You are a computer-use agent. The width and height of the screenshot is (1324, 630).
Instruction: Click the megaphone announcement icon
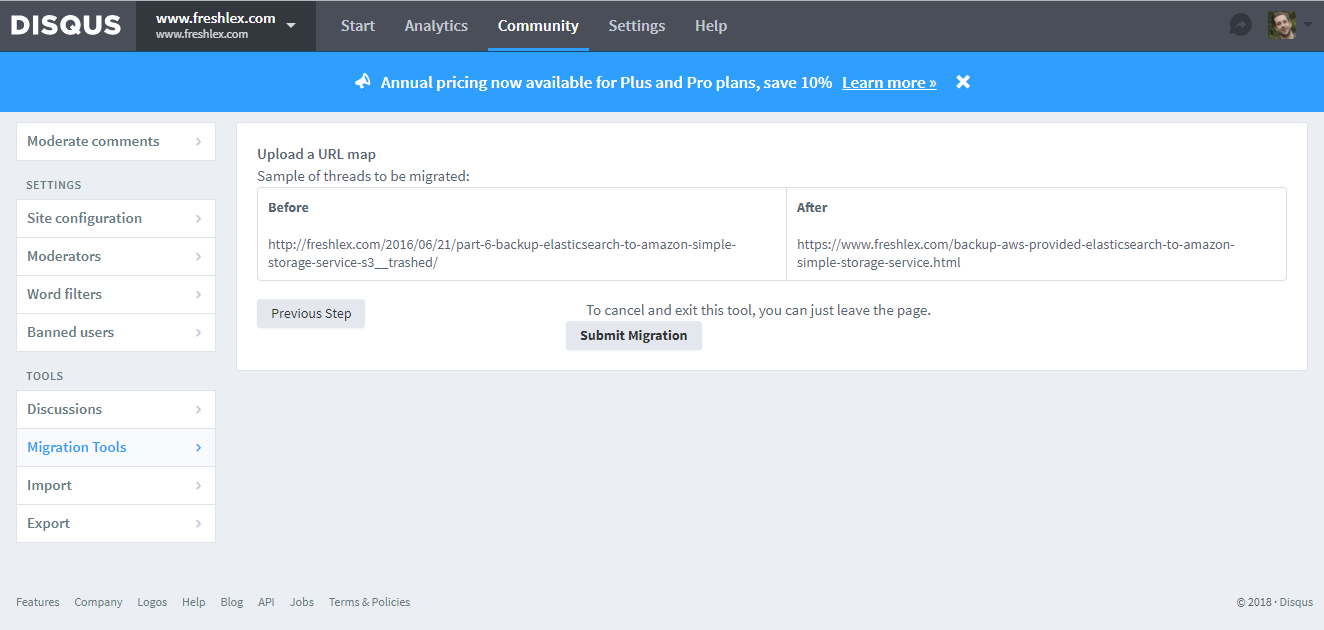[x=363, y=82]
